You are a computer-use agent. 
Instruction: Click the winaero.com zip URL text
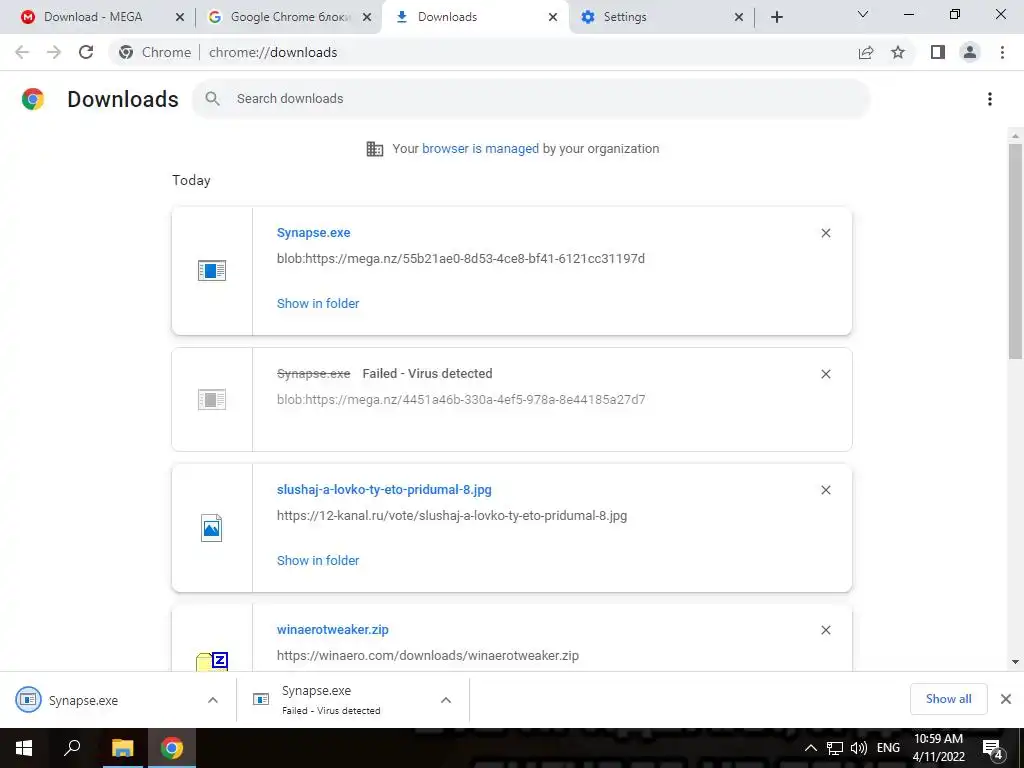click(428, 656)
